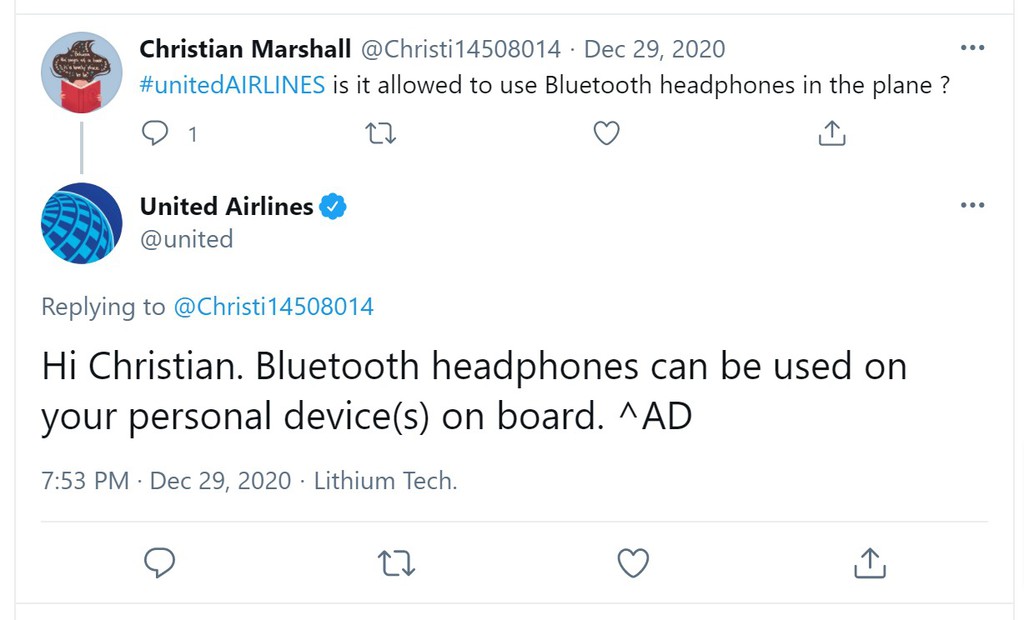
Task: Expand the share menu on United's reply
Action: 869,563
